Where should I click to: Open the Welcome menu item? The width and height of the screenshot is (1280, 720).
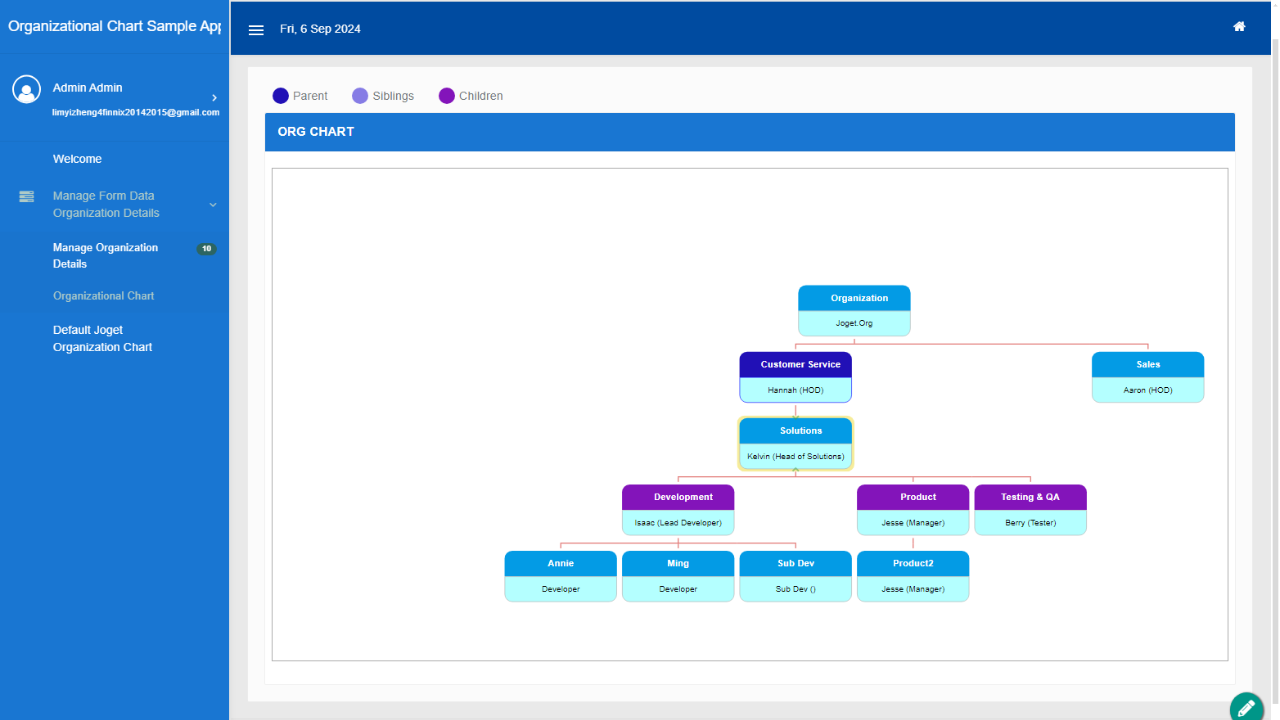(x=77, y=159)
